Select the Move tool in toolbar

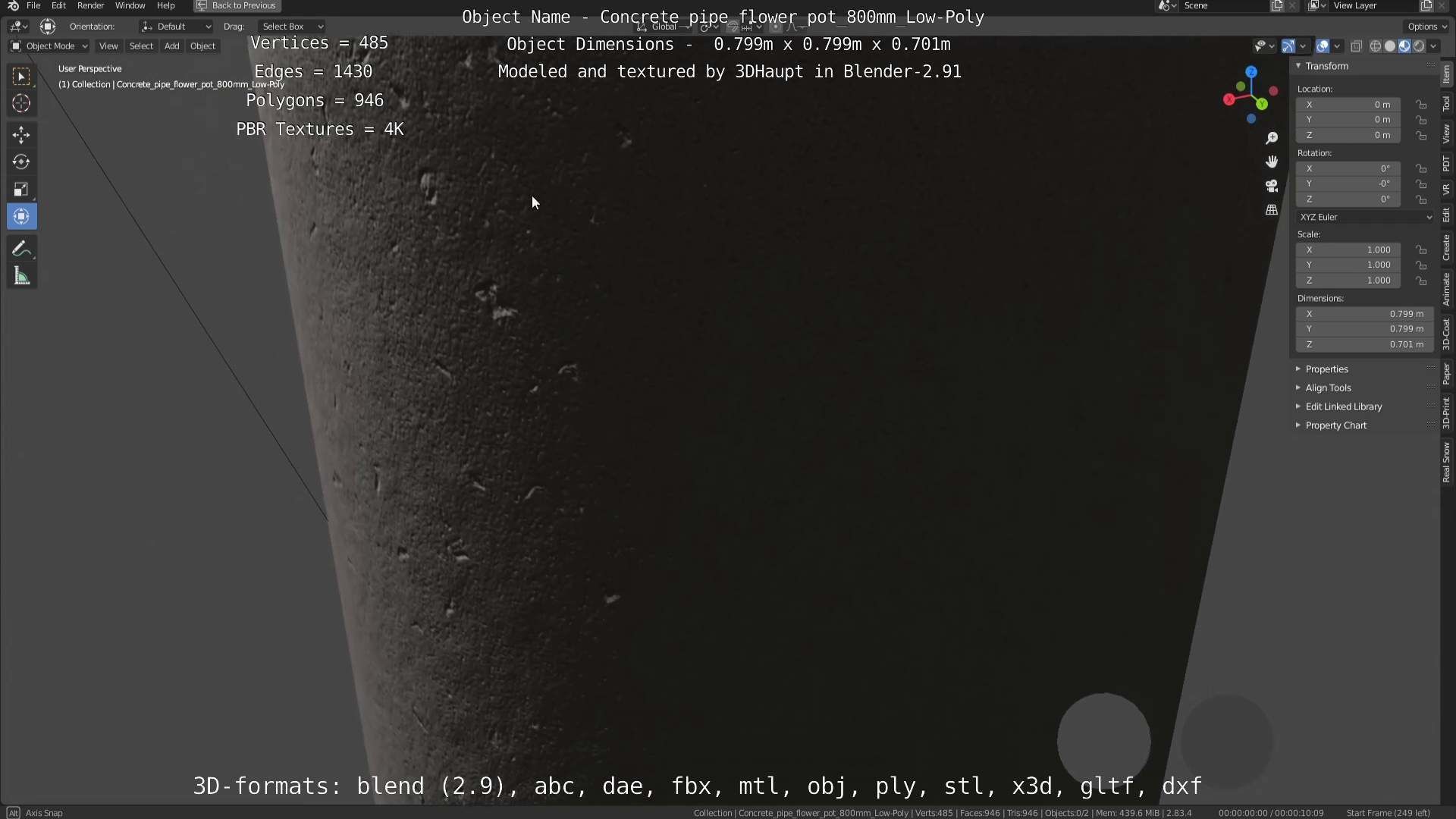21,135
